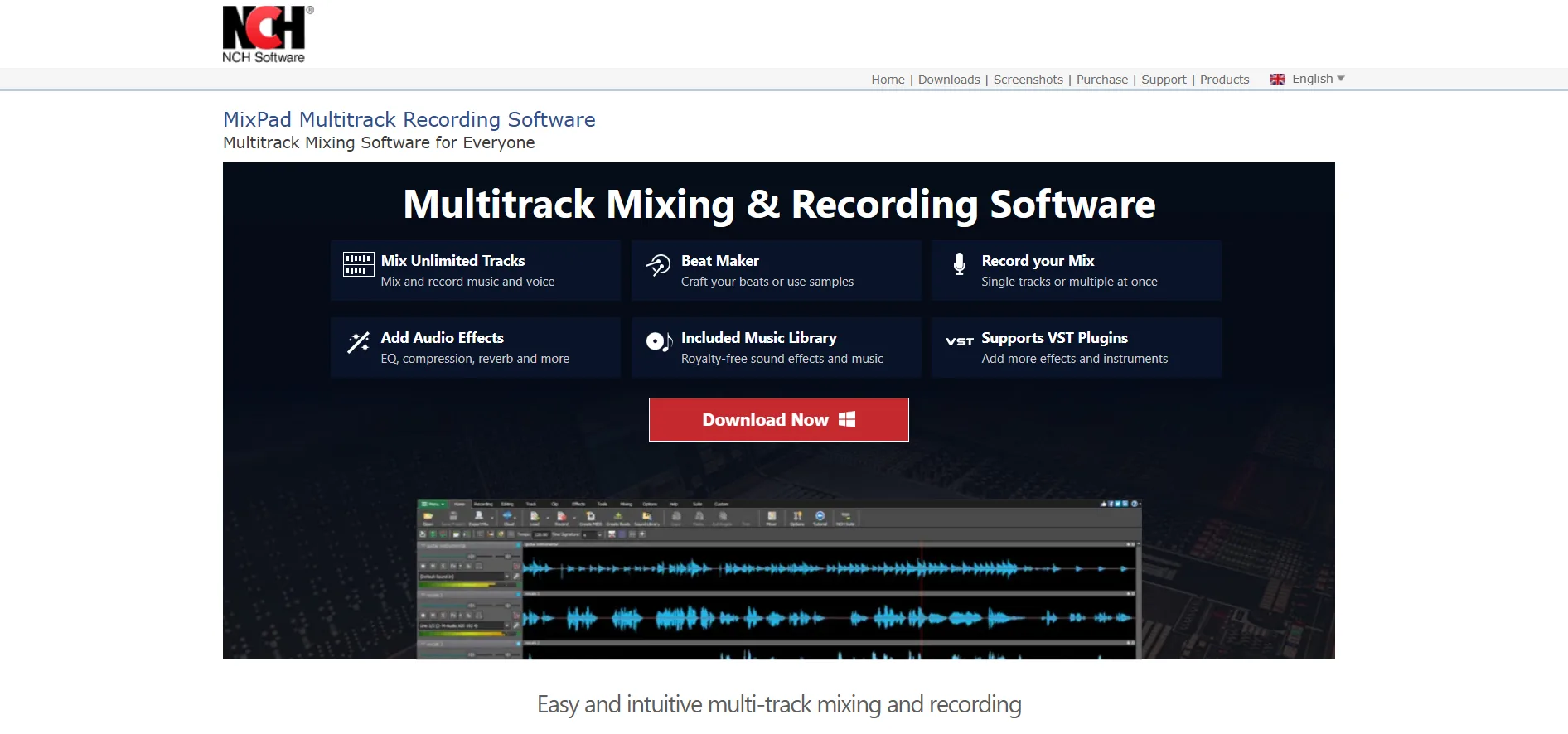Click "Royalty-free sound effects and music" text
Image resolution: width=1568 pixels, height=734 pixels.
pos(782,359)
